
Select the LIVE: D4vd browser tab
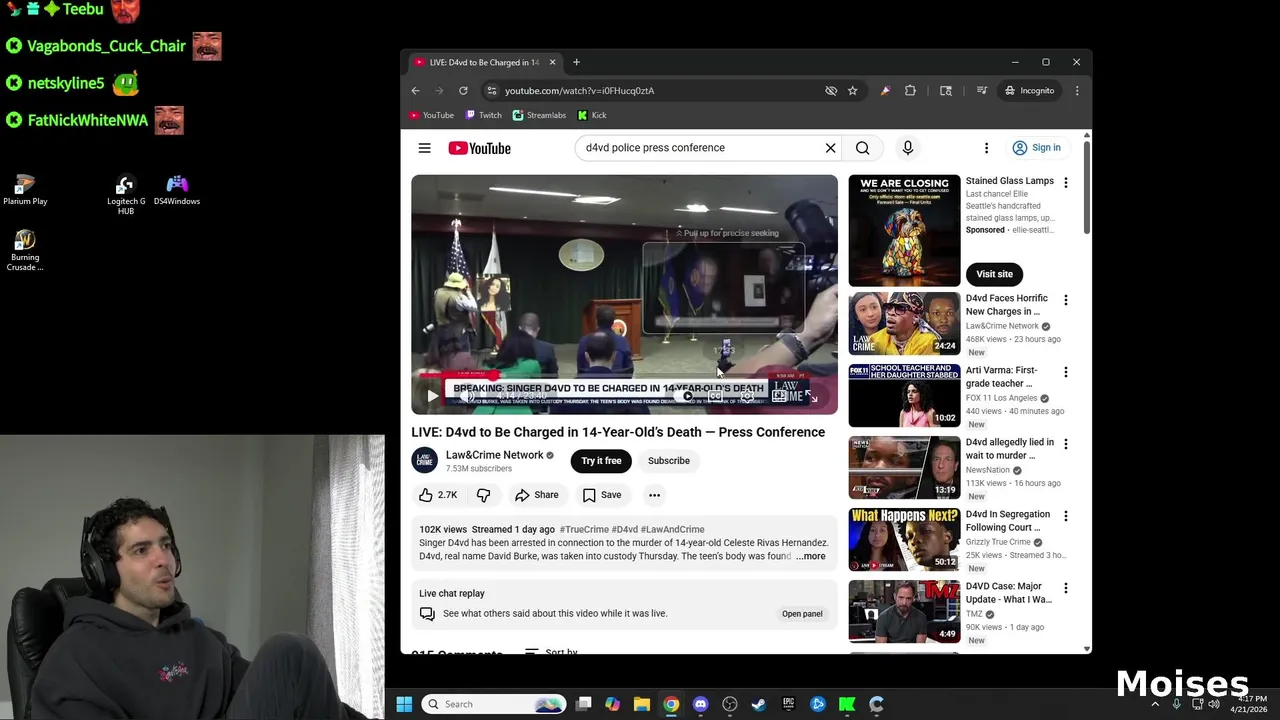pyautogui.click(x=485, y=62)
